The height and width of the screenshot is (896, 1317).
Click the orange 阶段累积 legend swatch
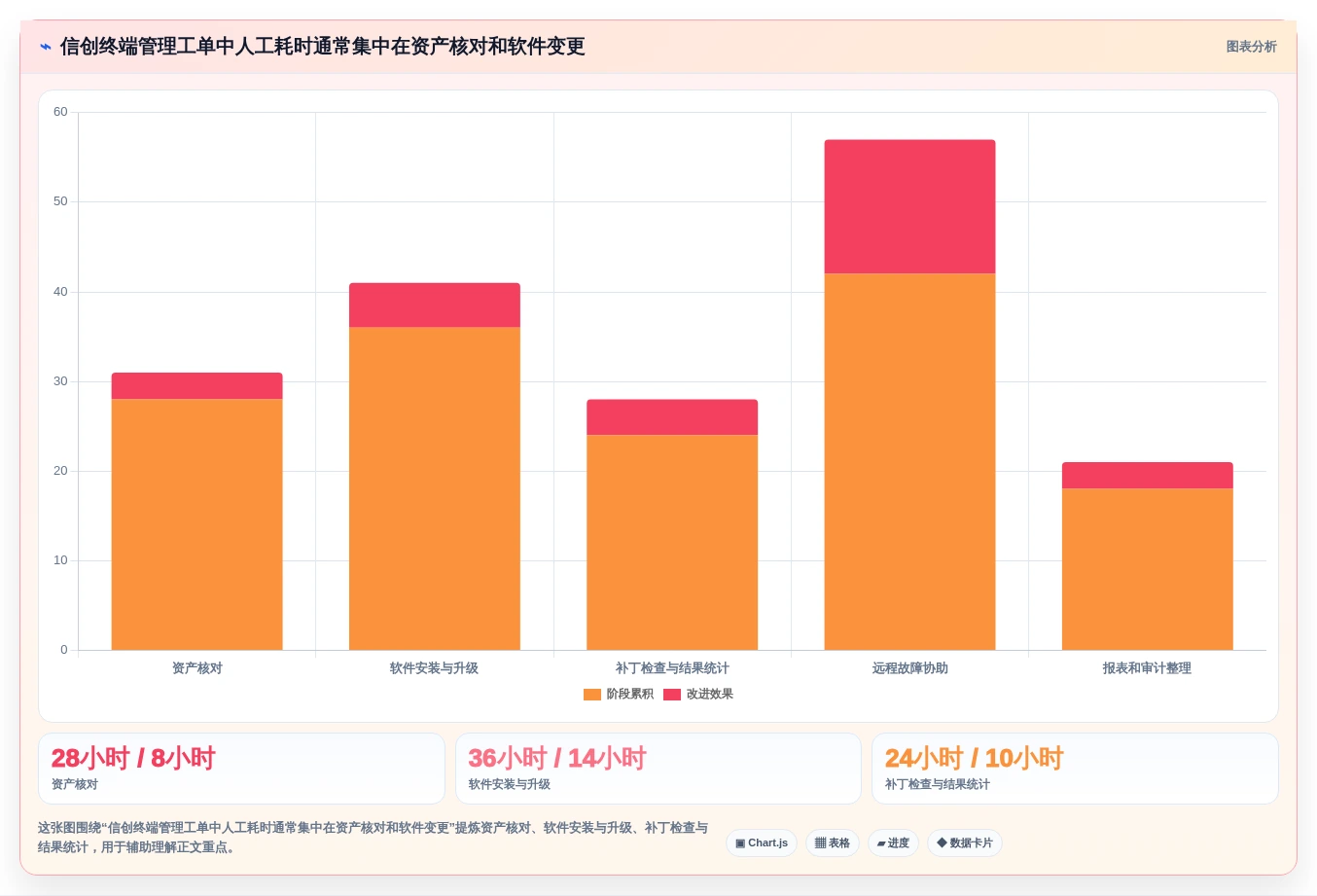(x=592, y=695)
